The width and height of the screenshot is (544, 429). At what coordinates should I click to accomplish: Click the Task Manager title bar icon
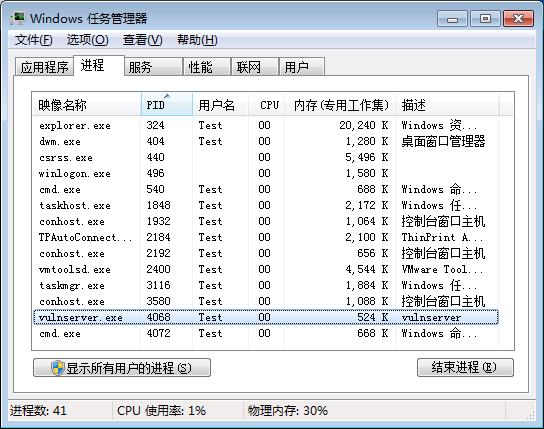coord(17,18)
